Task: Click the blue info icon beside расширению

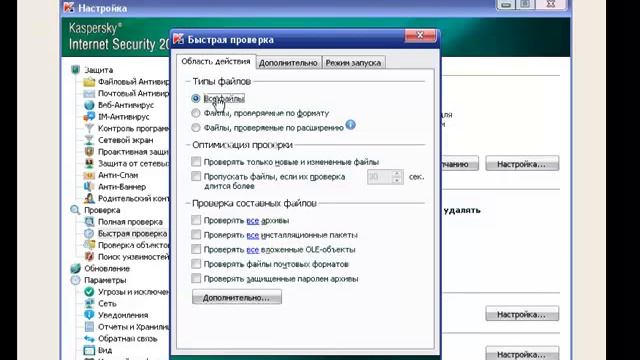Action: pos(351,125)
